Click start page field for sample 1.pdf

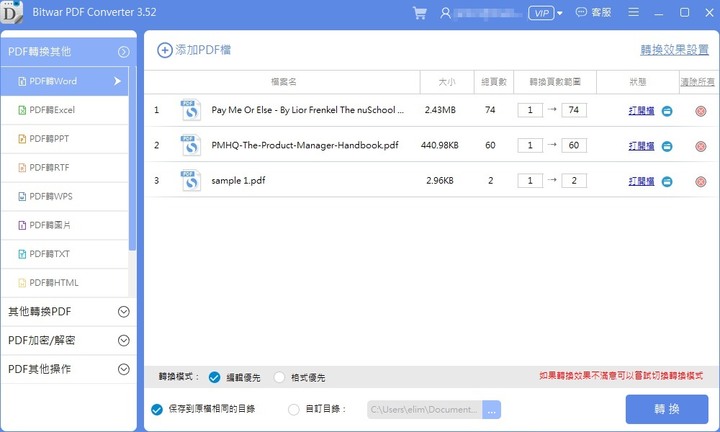point(530,181)
